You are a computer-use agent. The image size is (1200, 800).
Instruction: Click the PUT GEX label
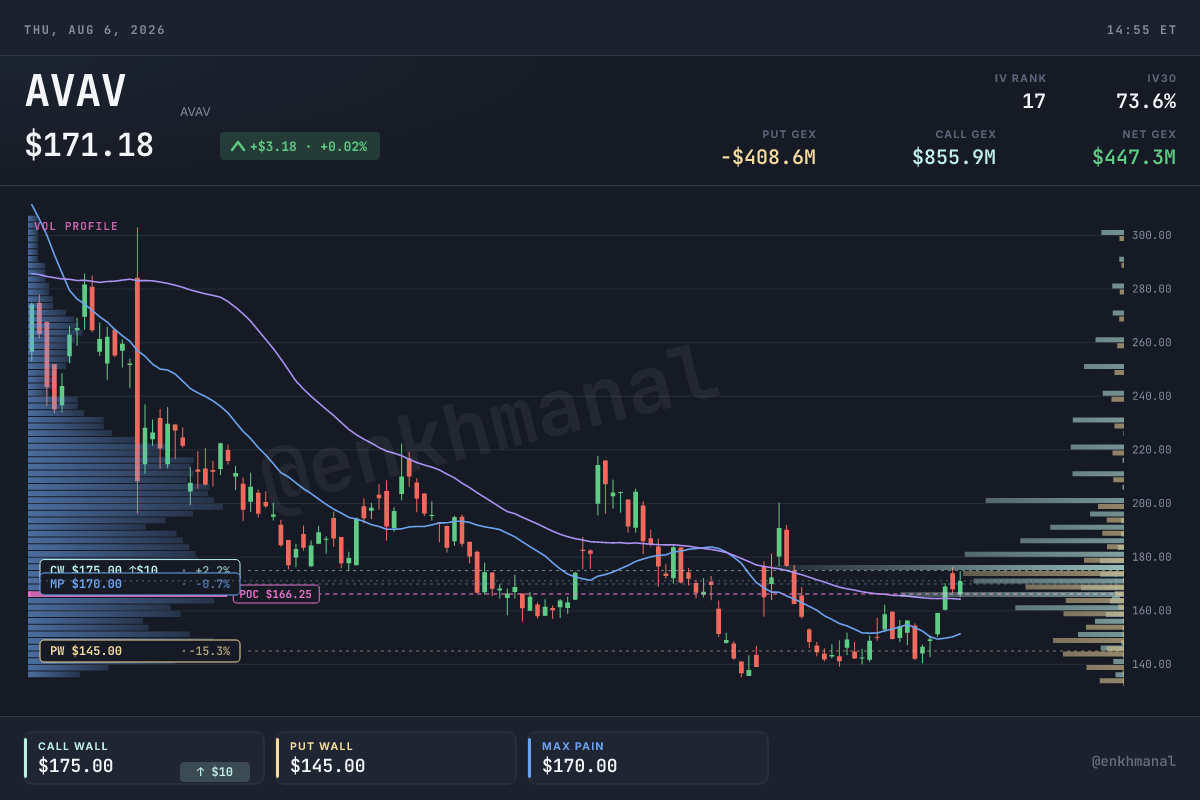click(x=789, y=134)
